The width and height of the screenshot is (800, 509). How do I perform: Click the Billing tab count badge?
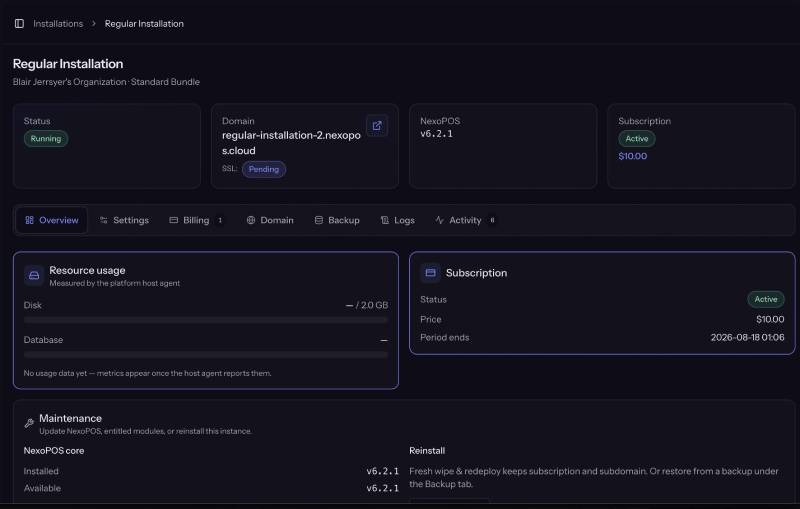[x=220, y=220]
